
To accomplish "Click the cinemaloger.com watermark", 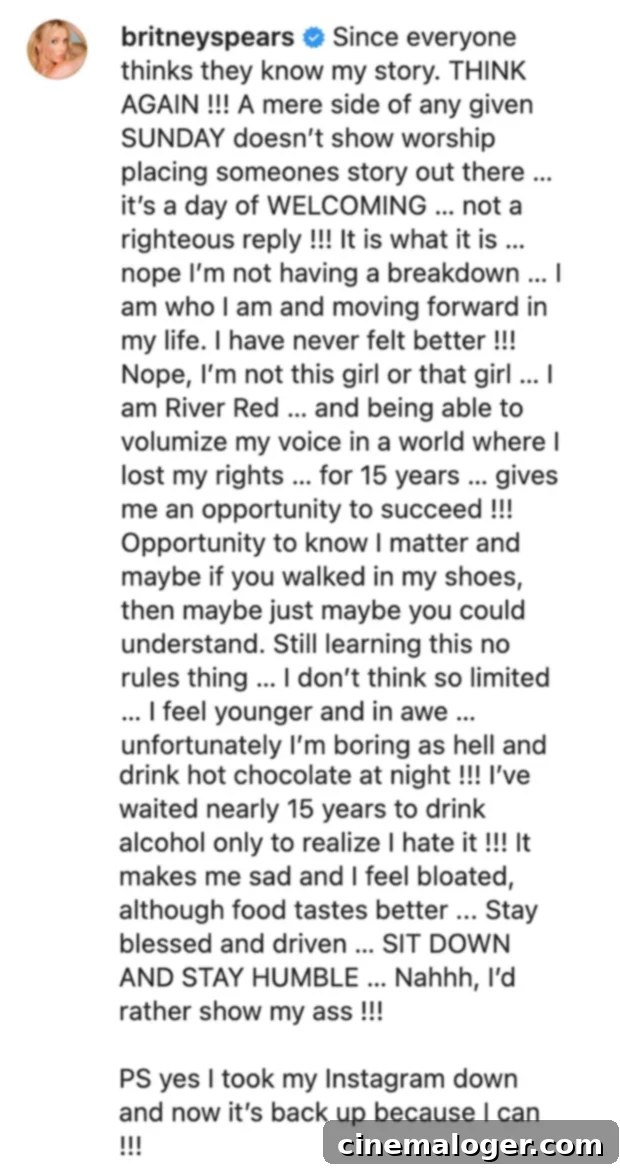I will pyautogui.click(x=470, y=1144).
